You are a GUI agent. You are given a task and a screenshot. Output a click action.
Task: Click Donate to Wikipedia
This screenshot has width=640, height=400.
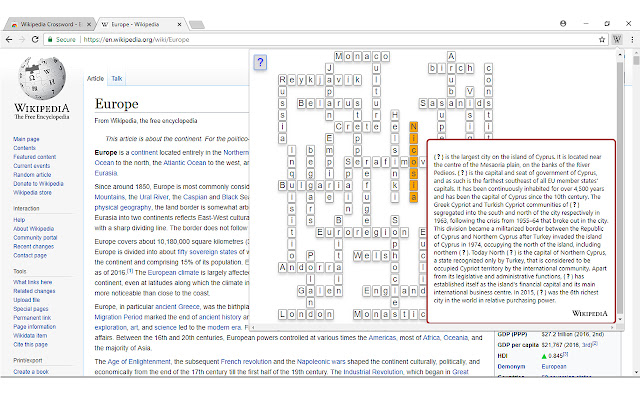point(38,184)
